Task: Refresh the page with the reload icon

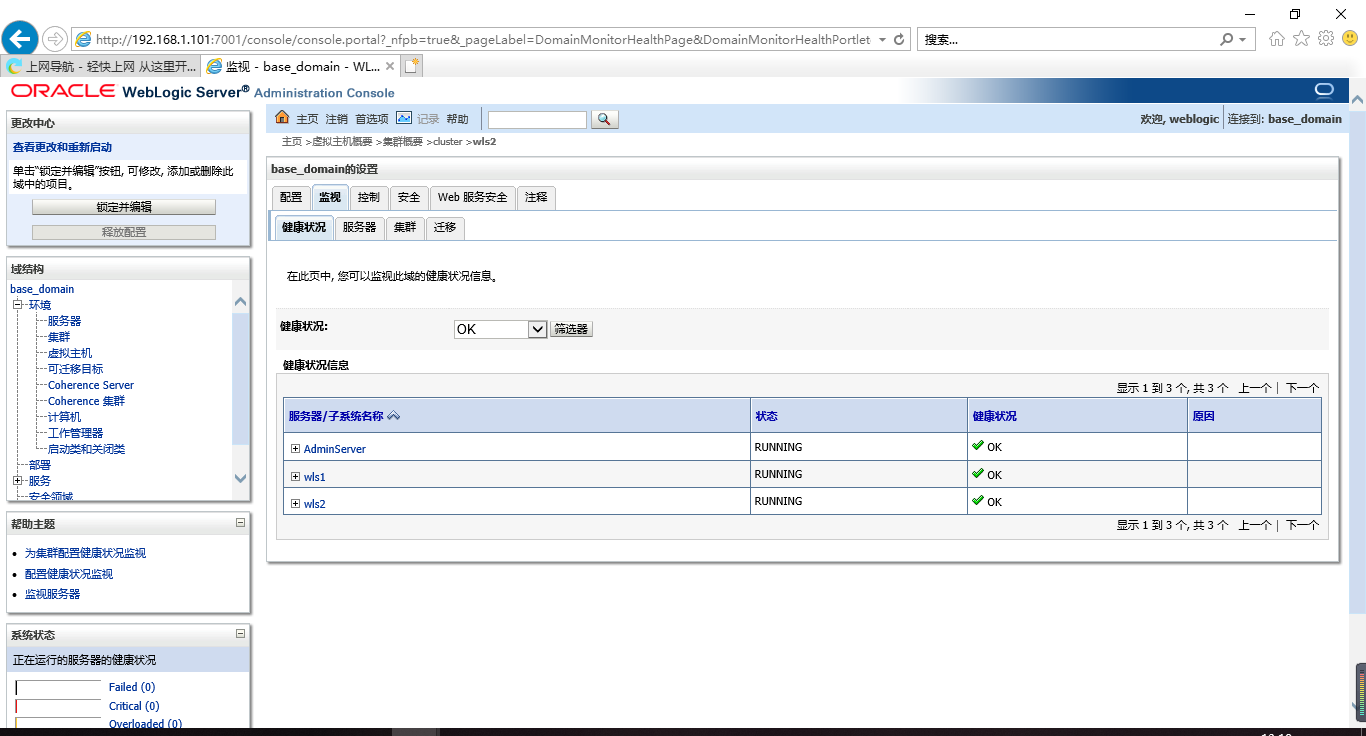Action: click(899, 40)
